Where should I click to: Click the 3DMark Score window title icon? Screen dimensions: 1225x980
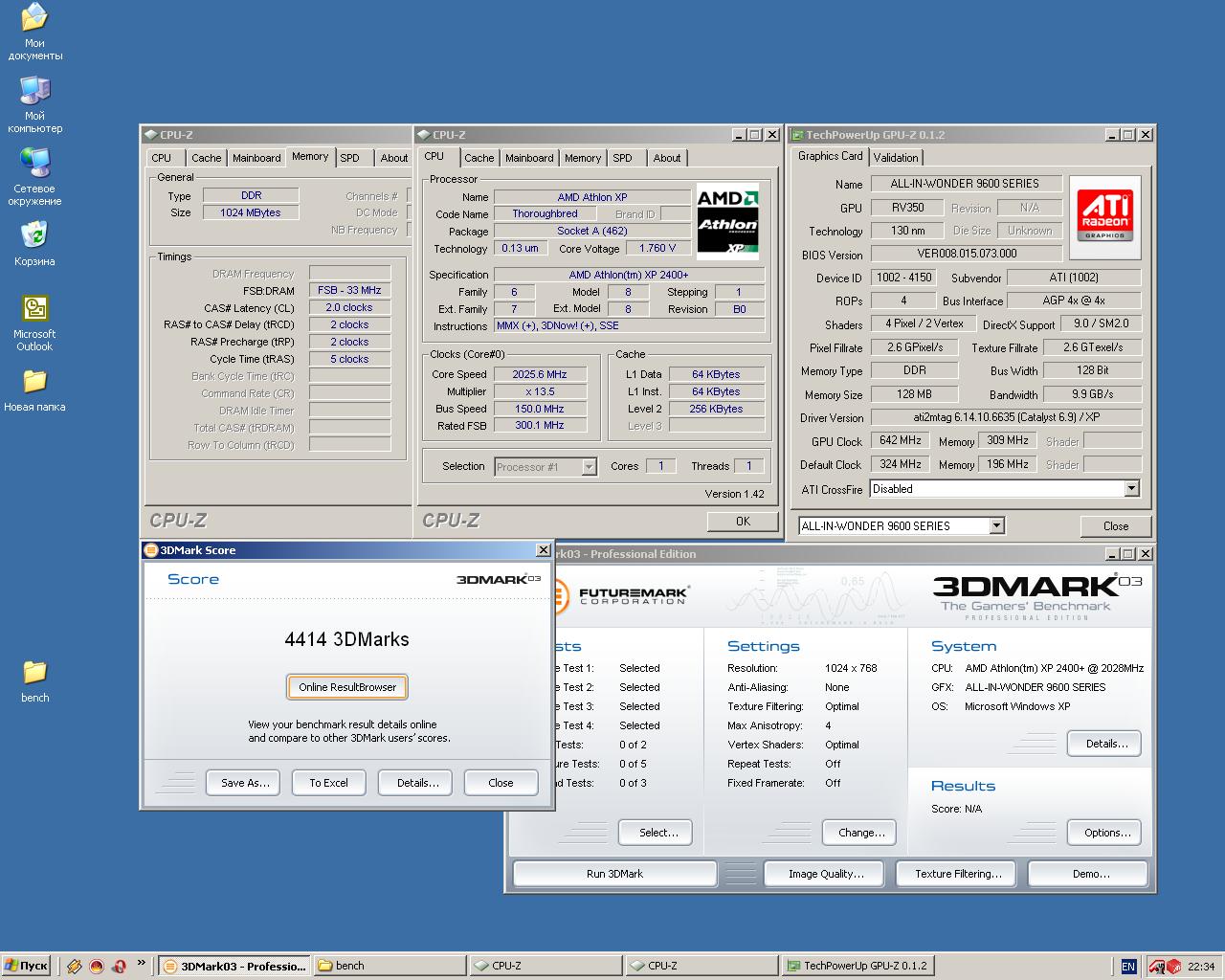[150, 550]
